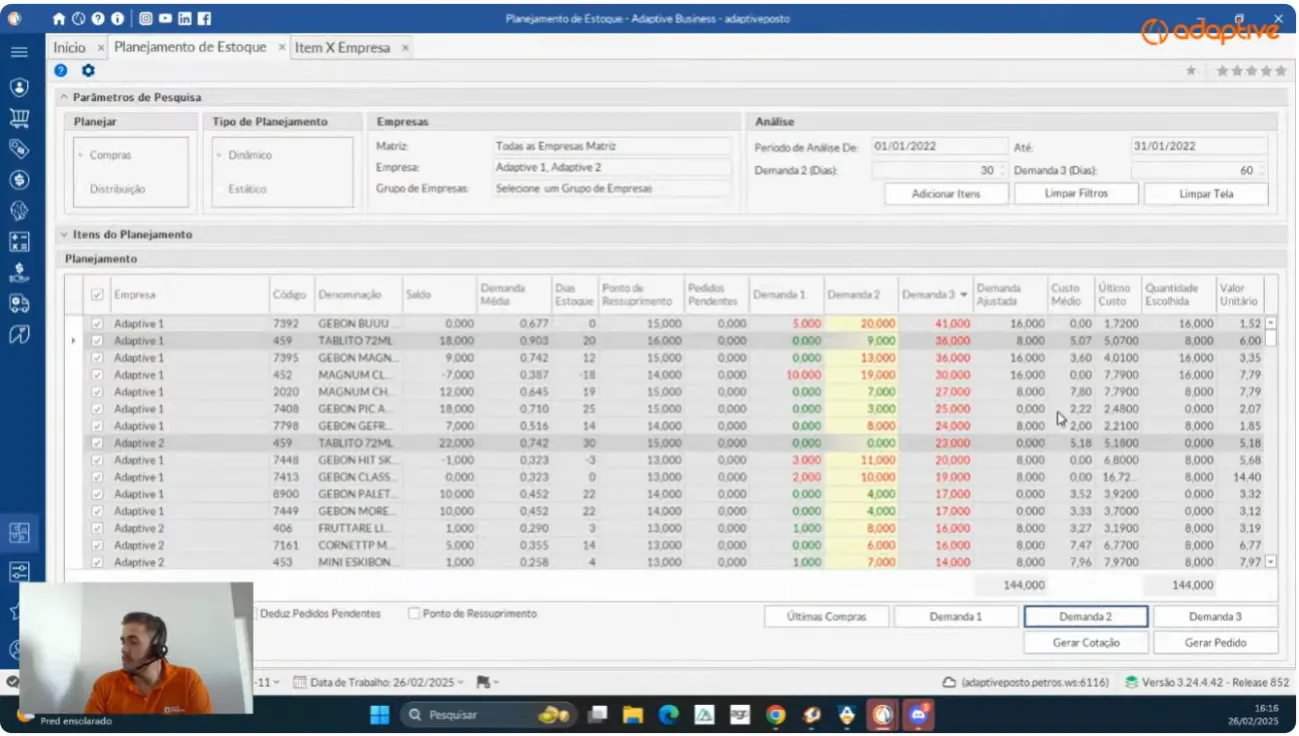The height and width of the screenshot is (736, 1299).
Task: Collapse Parâmetros de Pesquisa section
Action: 64,98
